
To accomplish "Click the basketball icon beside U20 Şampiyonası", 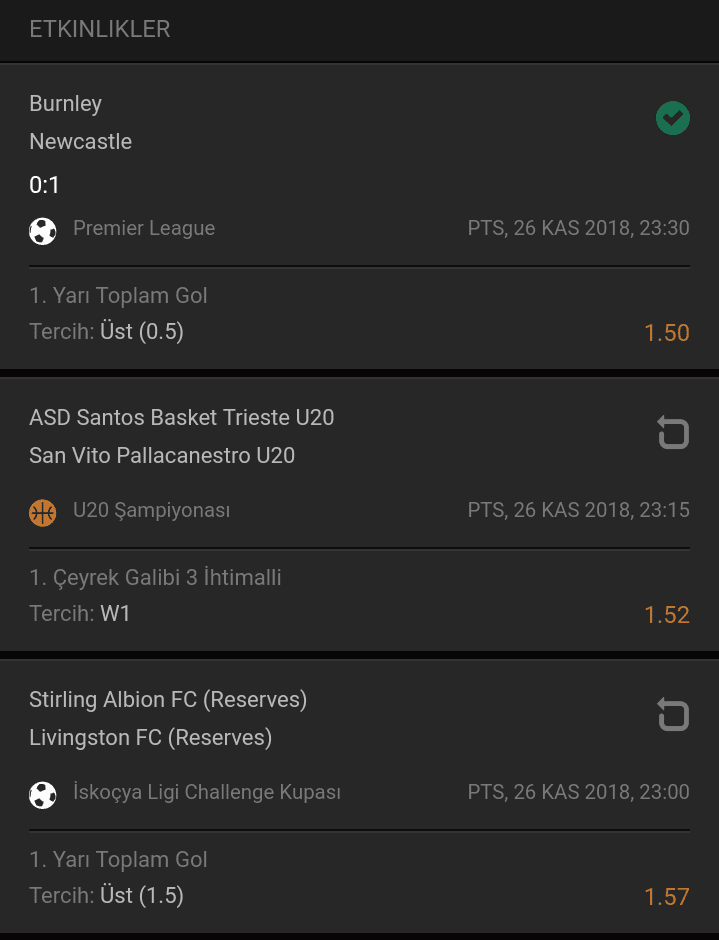I will tap(43, 513).
